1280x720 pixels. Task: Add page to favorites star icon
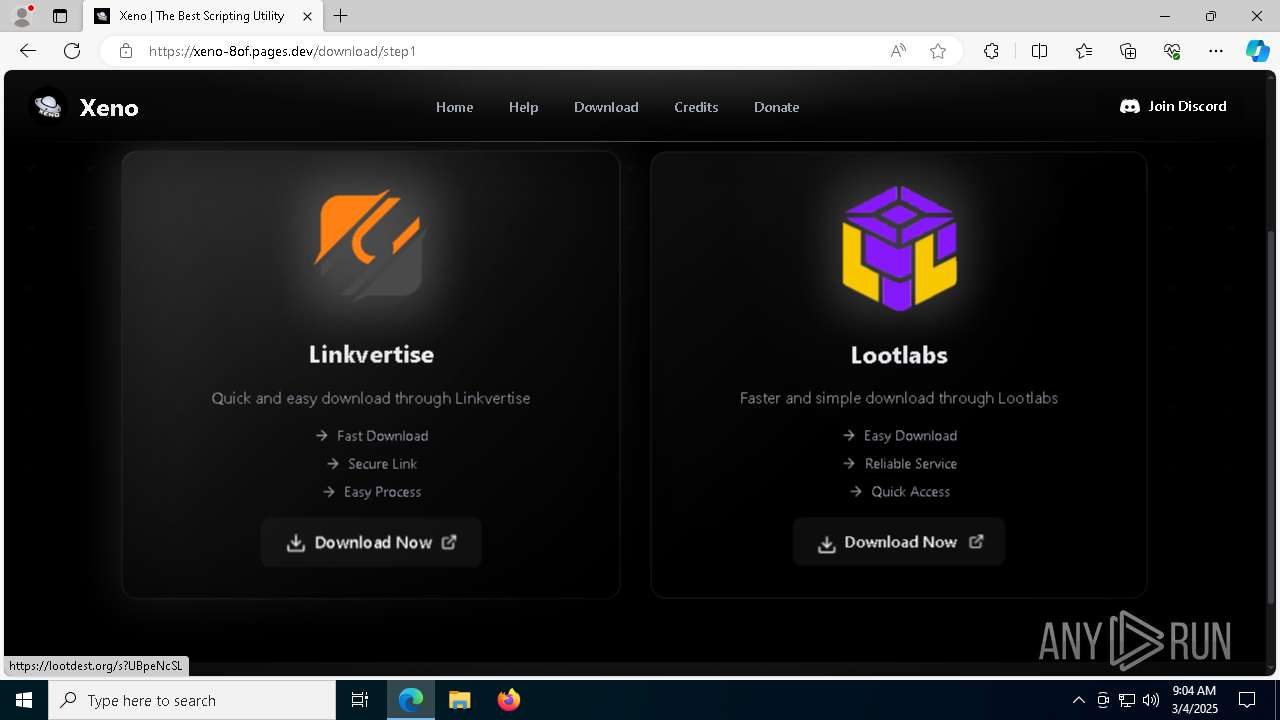click(938, 51)
